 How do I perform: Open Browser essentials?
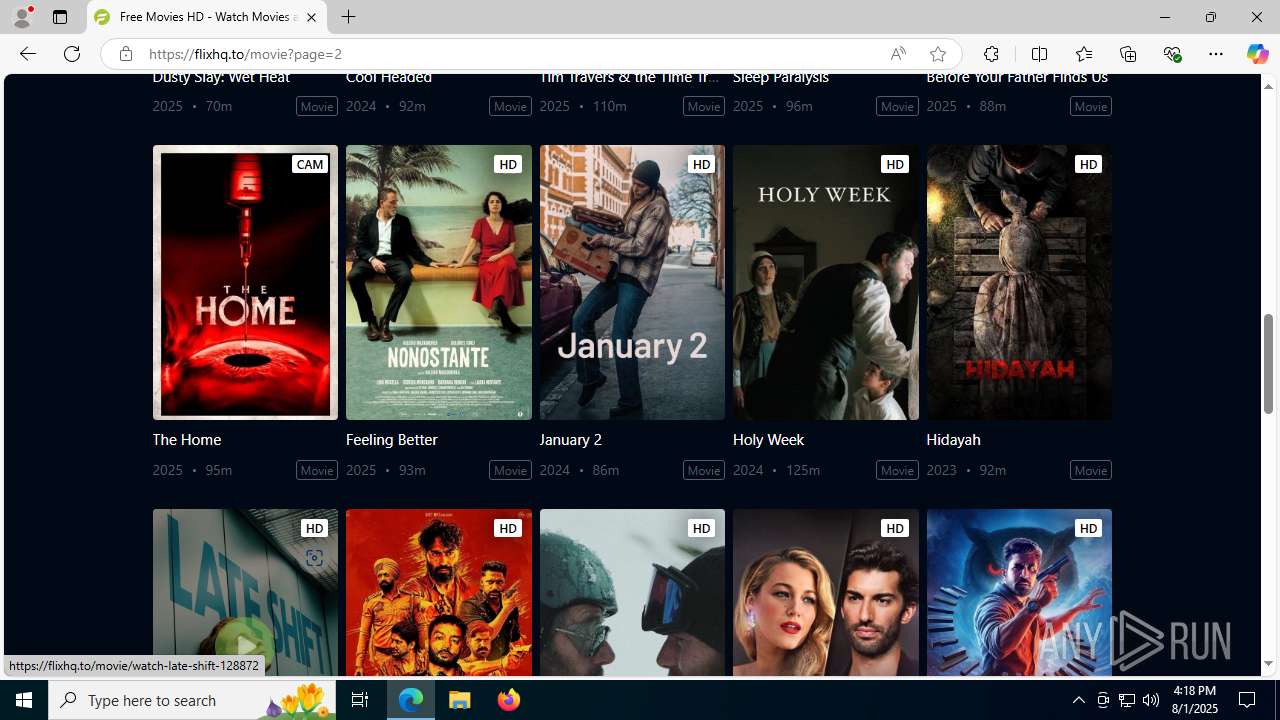click(x=1172, y=54)
